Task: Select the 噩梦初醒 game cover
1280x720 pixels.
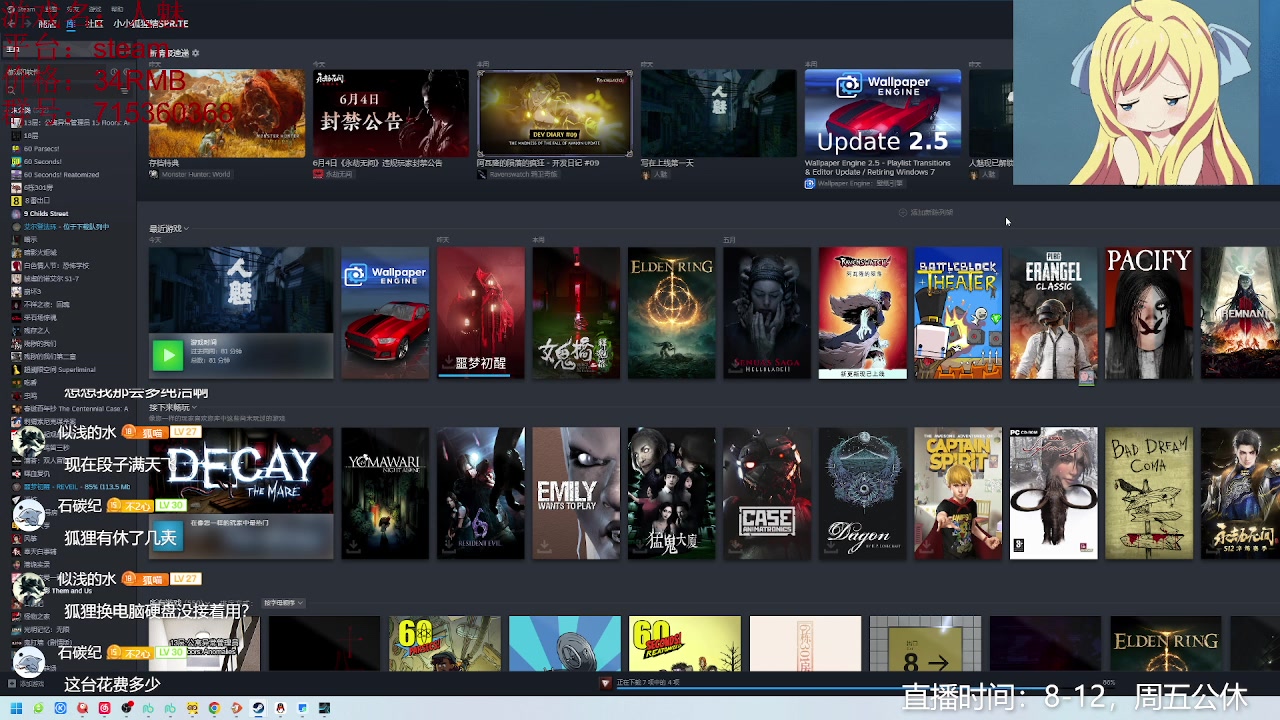Action: point(481,313)
